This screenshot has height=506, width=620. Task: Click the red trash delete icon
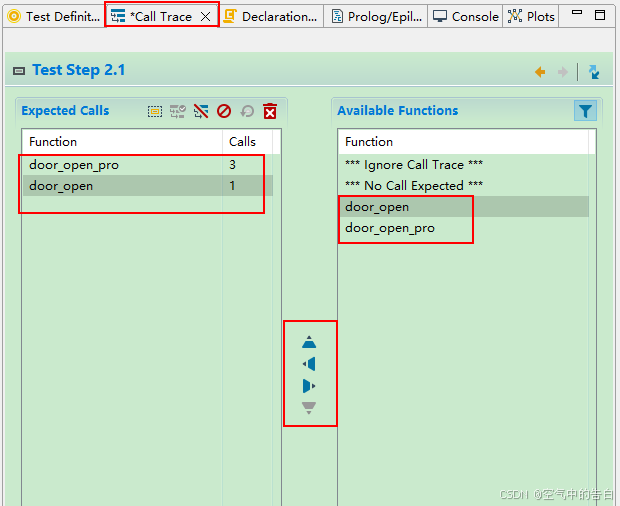tap(270, 111)
